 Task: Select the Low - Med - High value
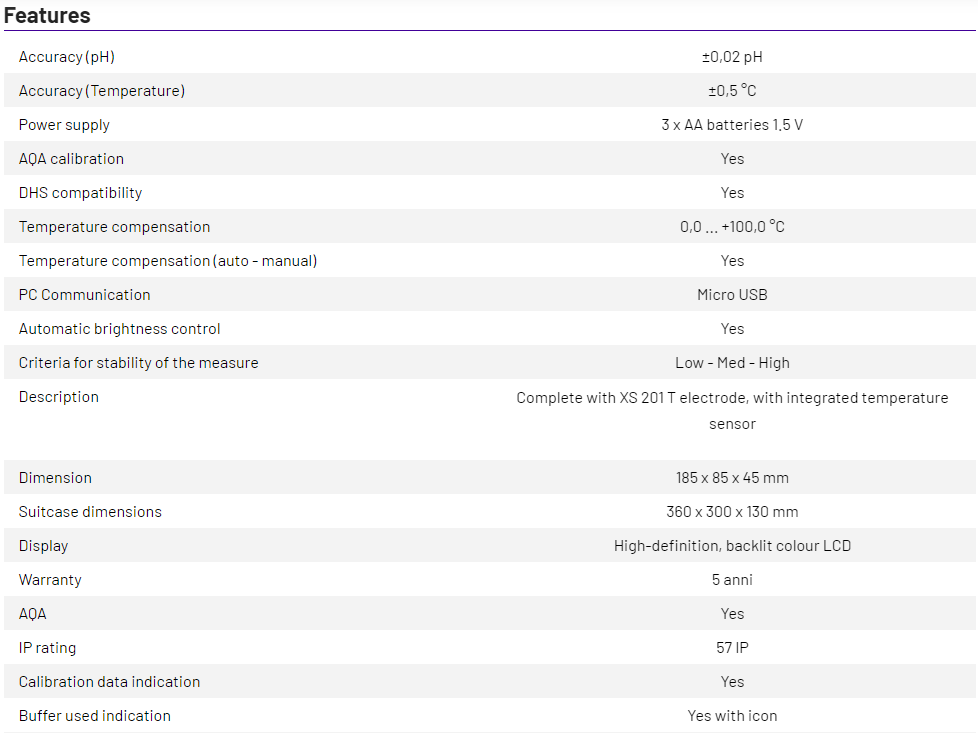pos(732,363)
